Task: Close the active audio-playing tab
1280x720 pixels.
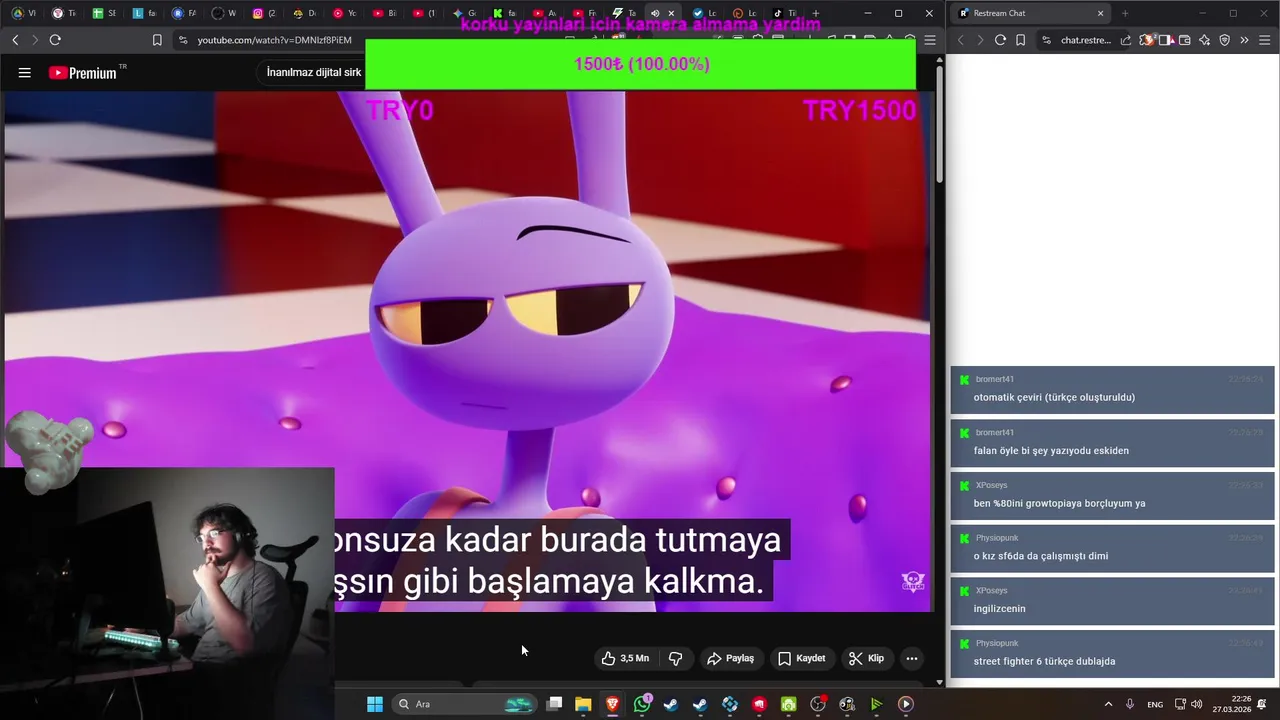Action: click(x=672, y=13)
